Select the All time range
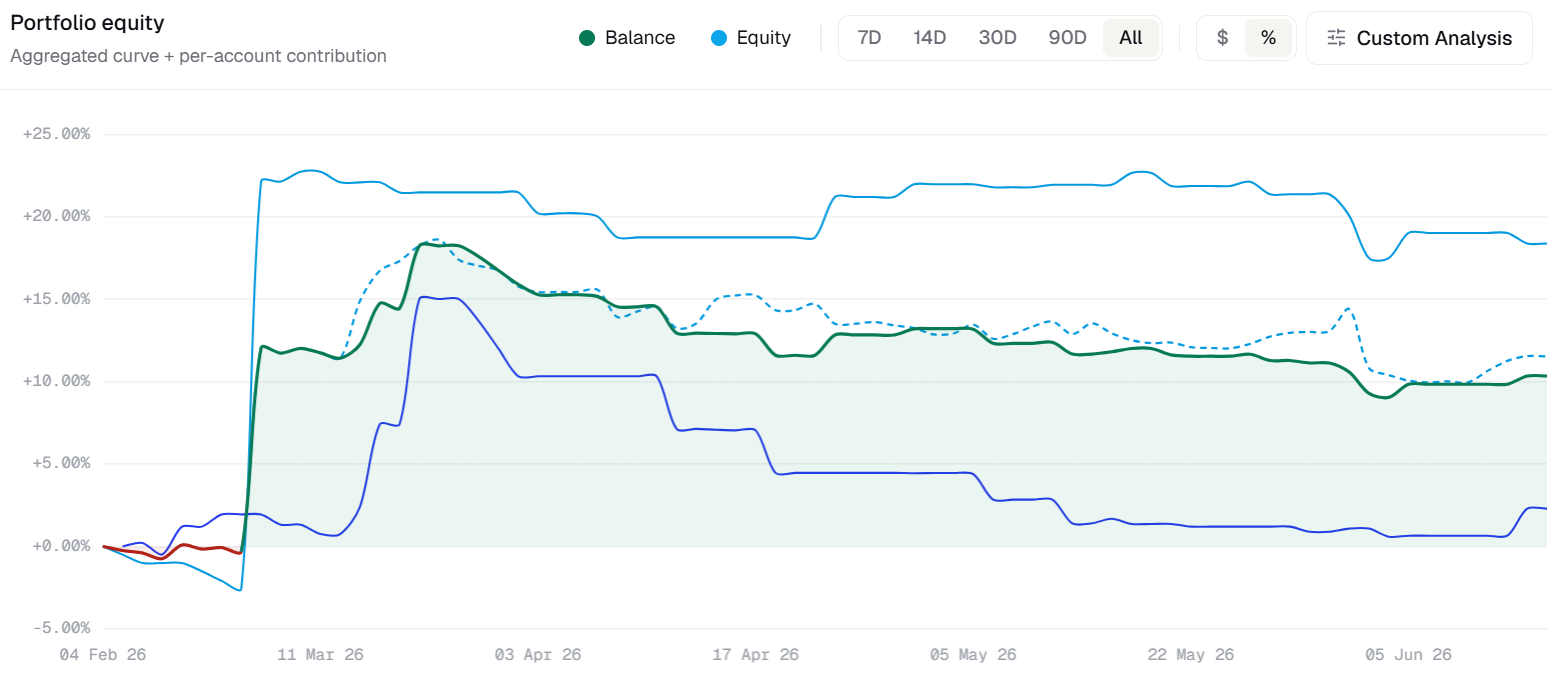1552x695 pixels. (x=1131, y=38)
